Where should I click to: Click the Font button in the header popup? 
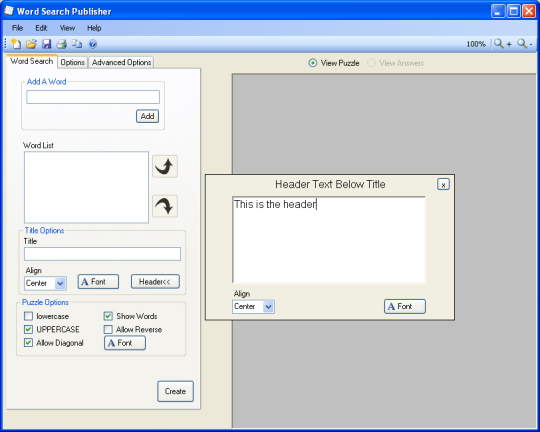(x=405, y=306)
